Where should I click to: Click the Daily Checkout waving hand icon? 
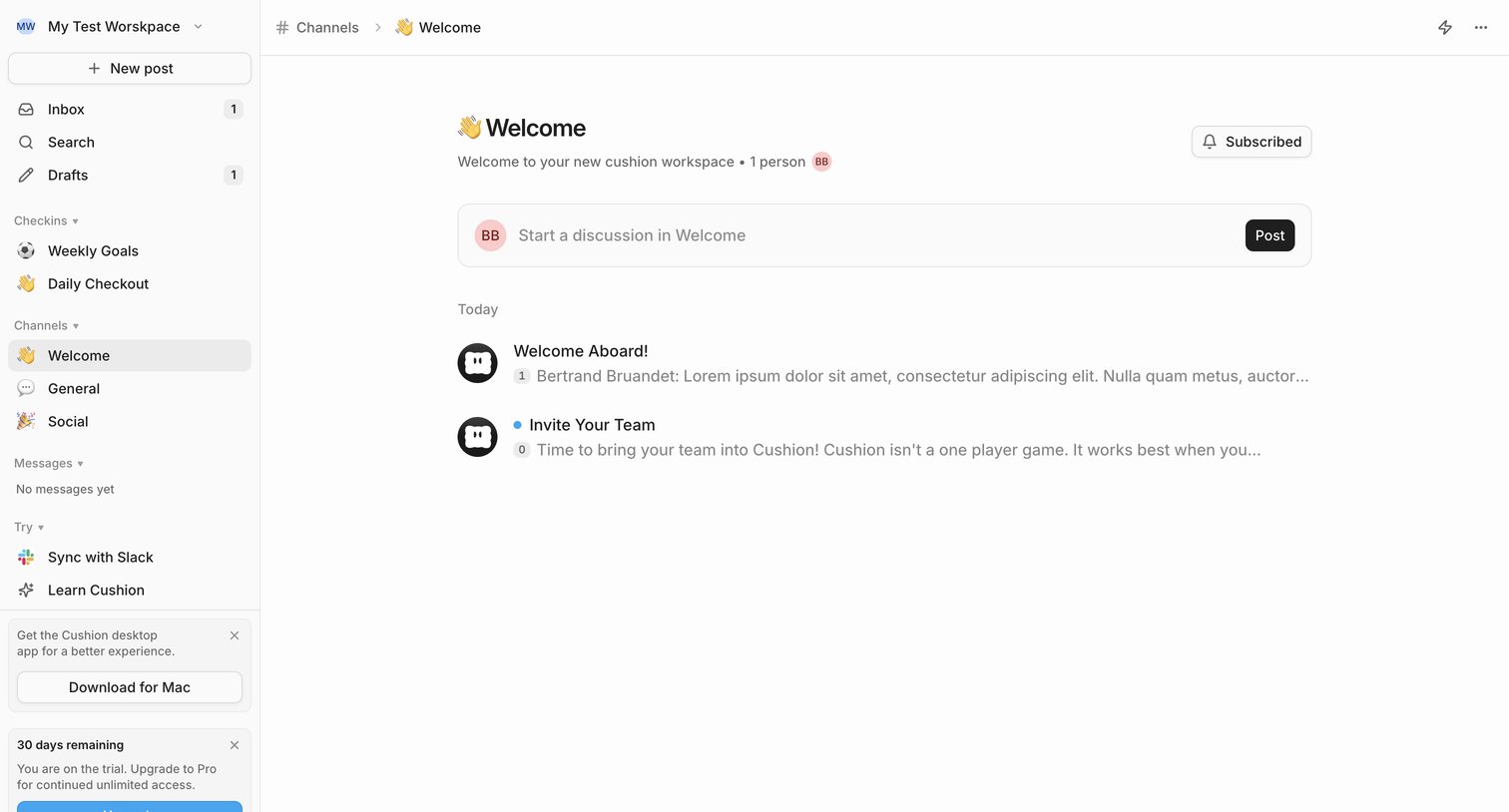(x=26, y=284)
